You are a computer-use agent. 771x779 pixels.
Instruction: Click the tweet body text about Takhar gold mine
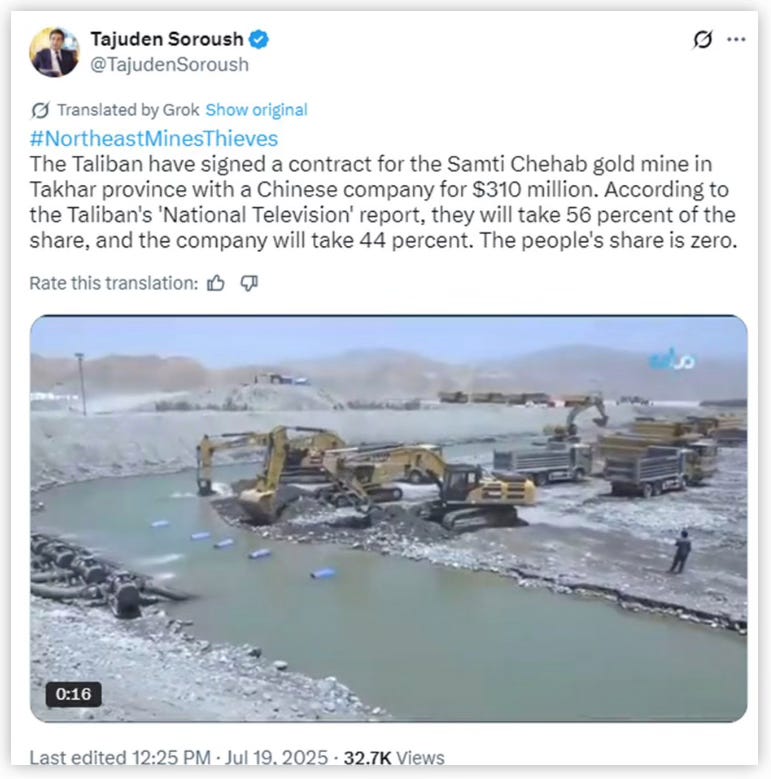click(383, 202)
